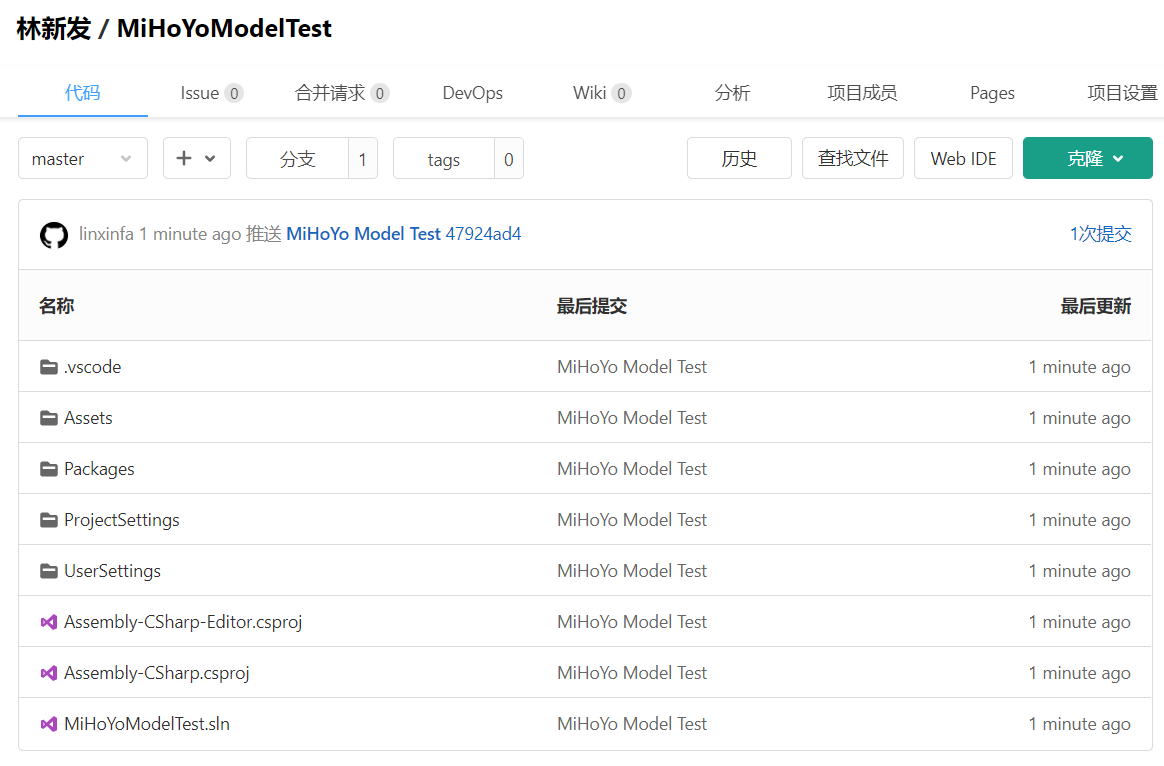Click the 历史 history button
This screenshot has width=1164, height=766.
click(739, 158)
